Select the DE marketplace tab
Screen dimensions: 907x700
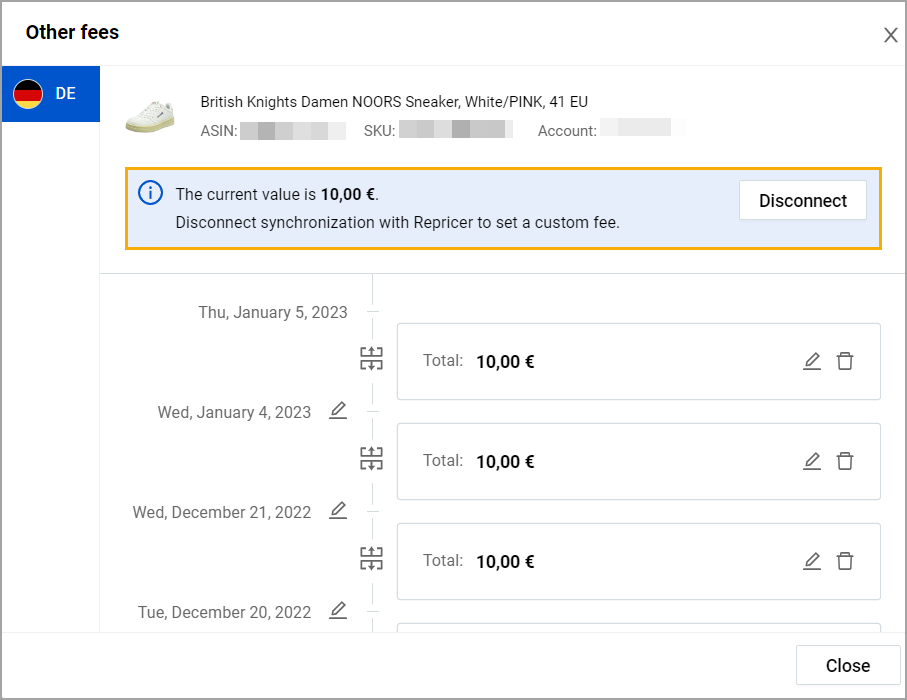(51, 94)
